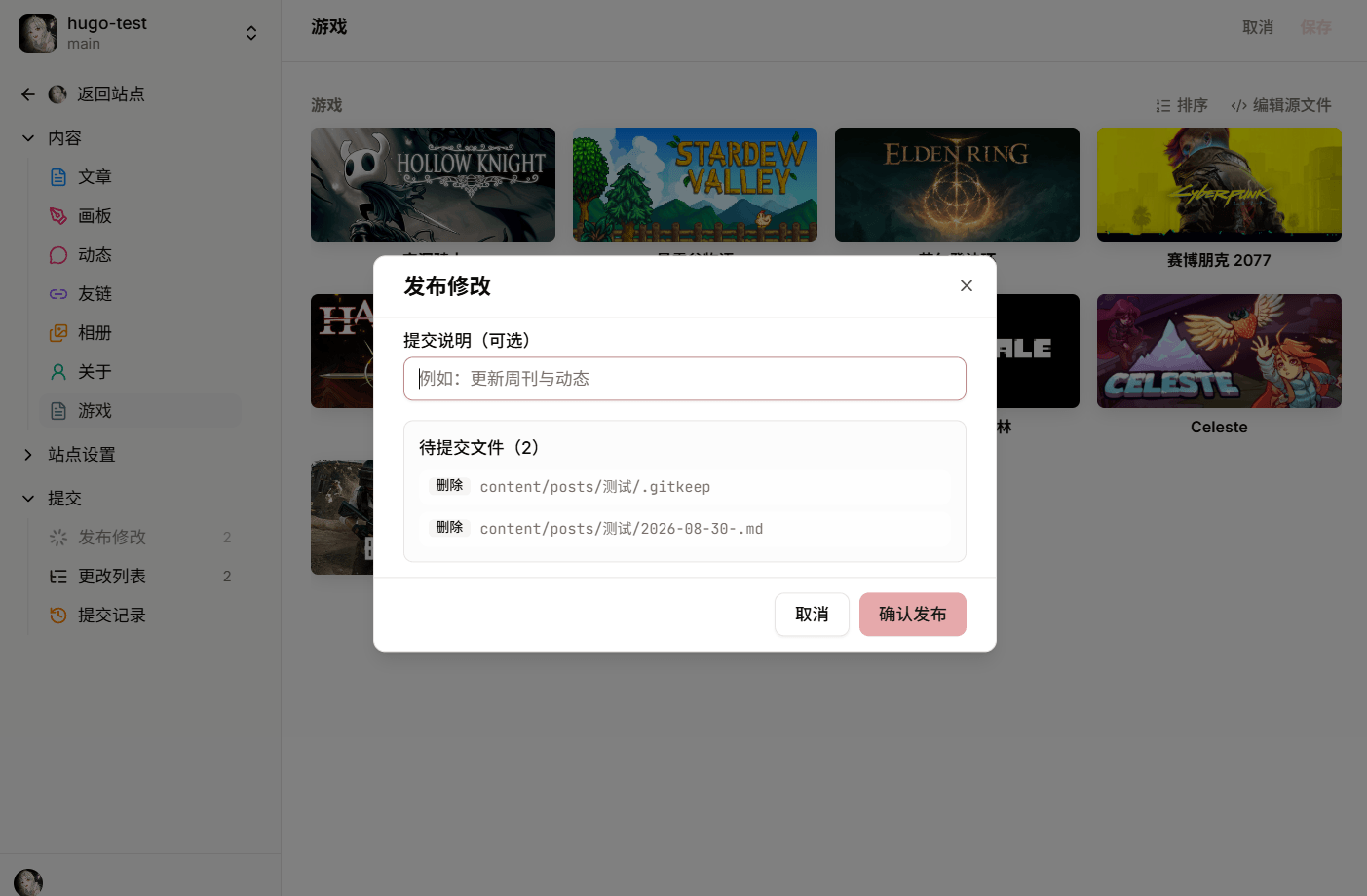
Task: Open the hugo-test repository switcher chevrons
Action: point(251,33)
